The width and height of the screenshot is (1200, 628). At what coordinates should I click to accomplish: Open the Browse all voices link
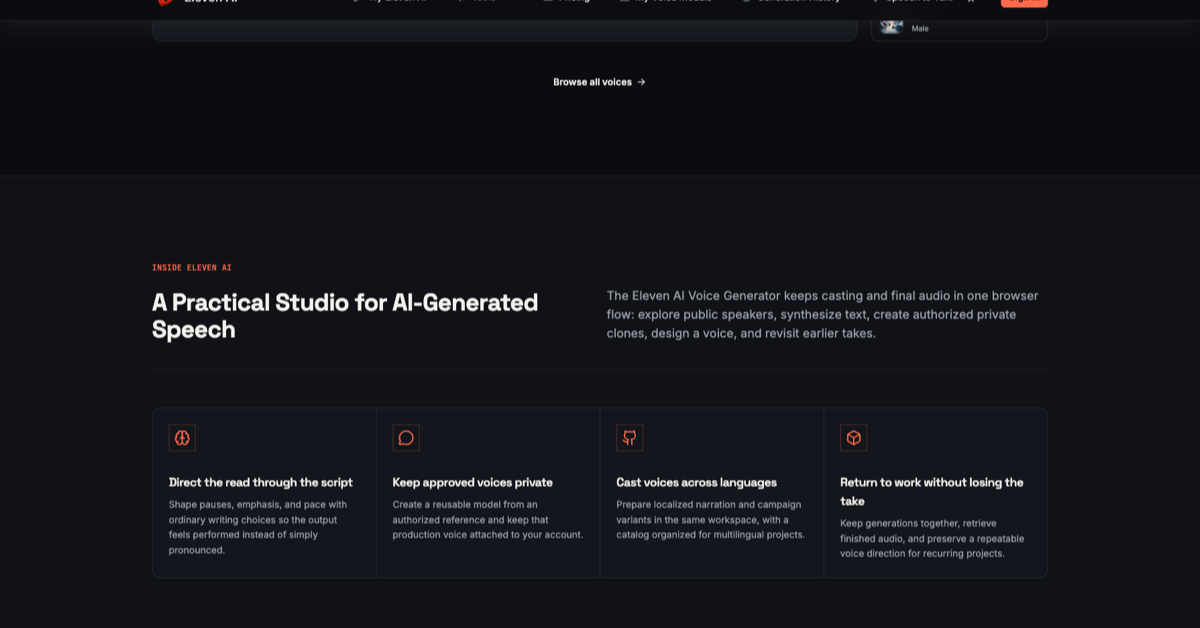click(600, 82)
